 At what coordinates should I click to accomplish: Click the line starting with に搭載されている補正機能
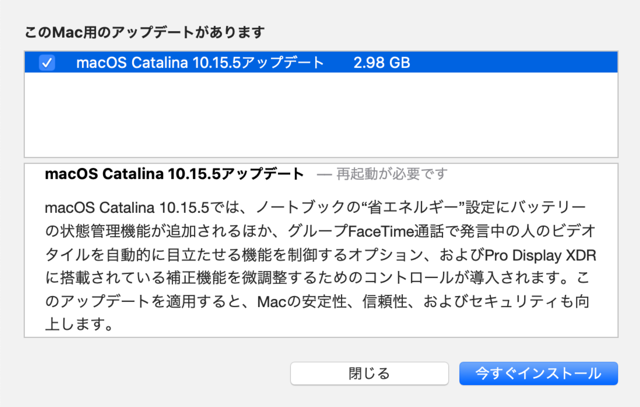318,278
